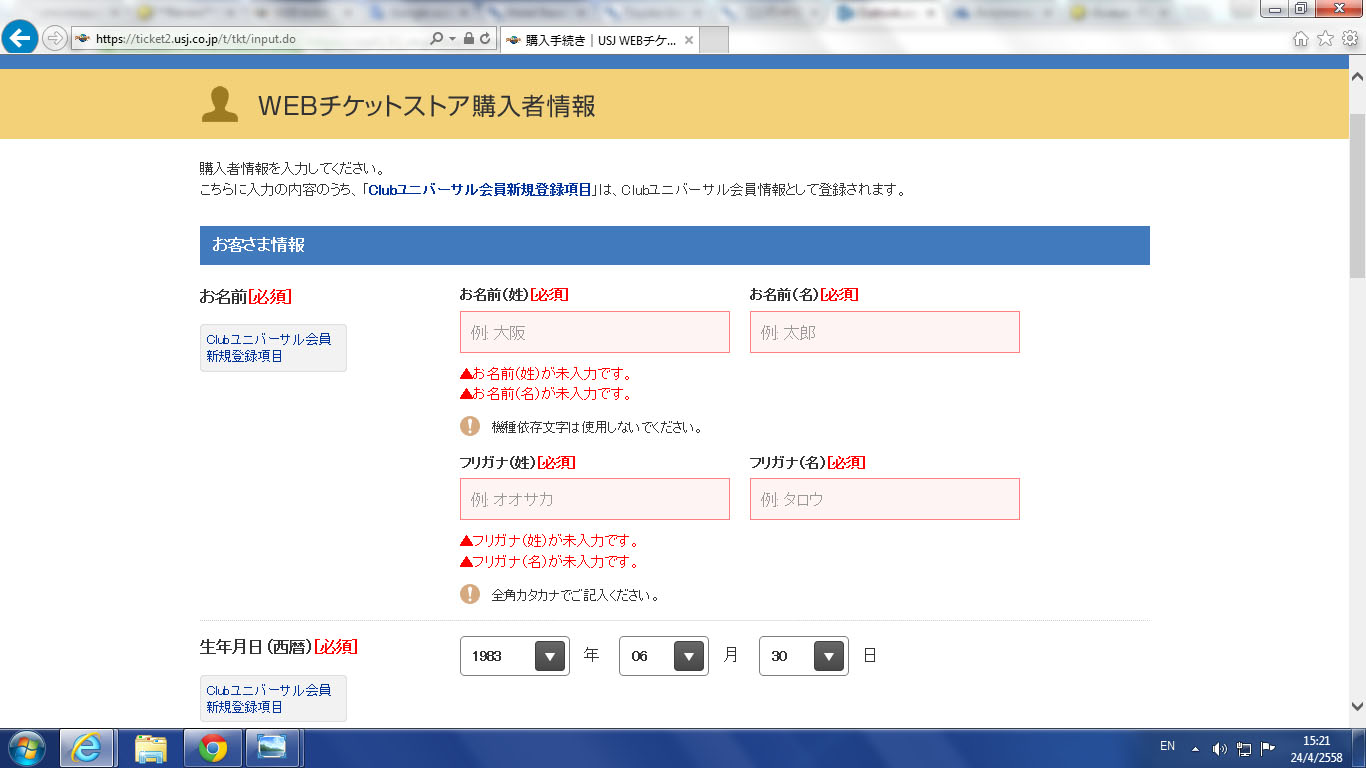Open Favorites with the star icon
The height and width of the screenshot is (768, 1366).
click(x=1325, y=39)
